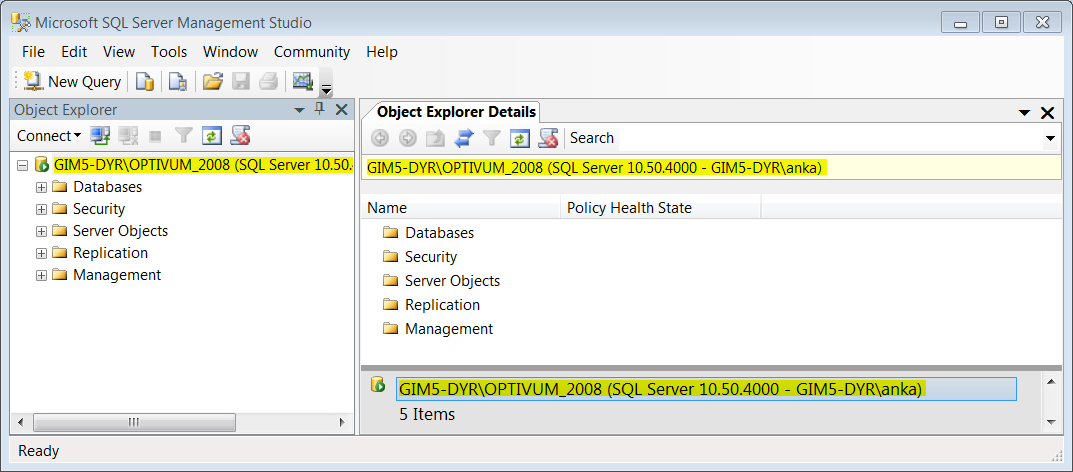Screen dimensions: 1073x472
Task: Click the Object Explorer horizontal scrollbar thumb
Action: tap(134, 422)
